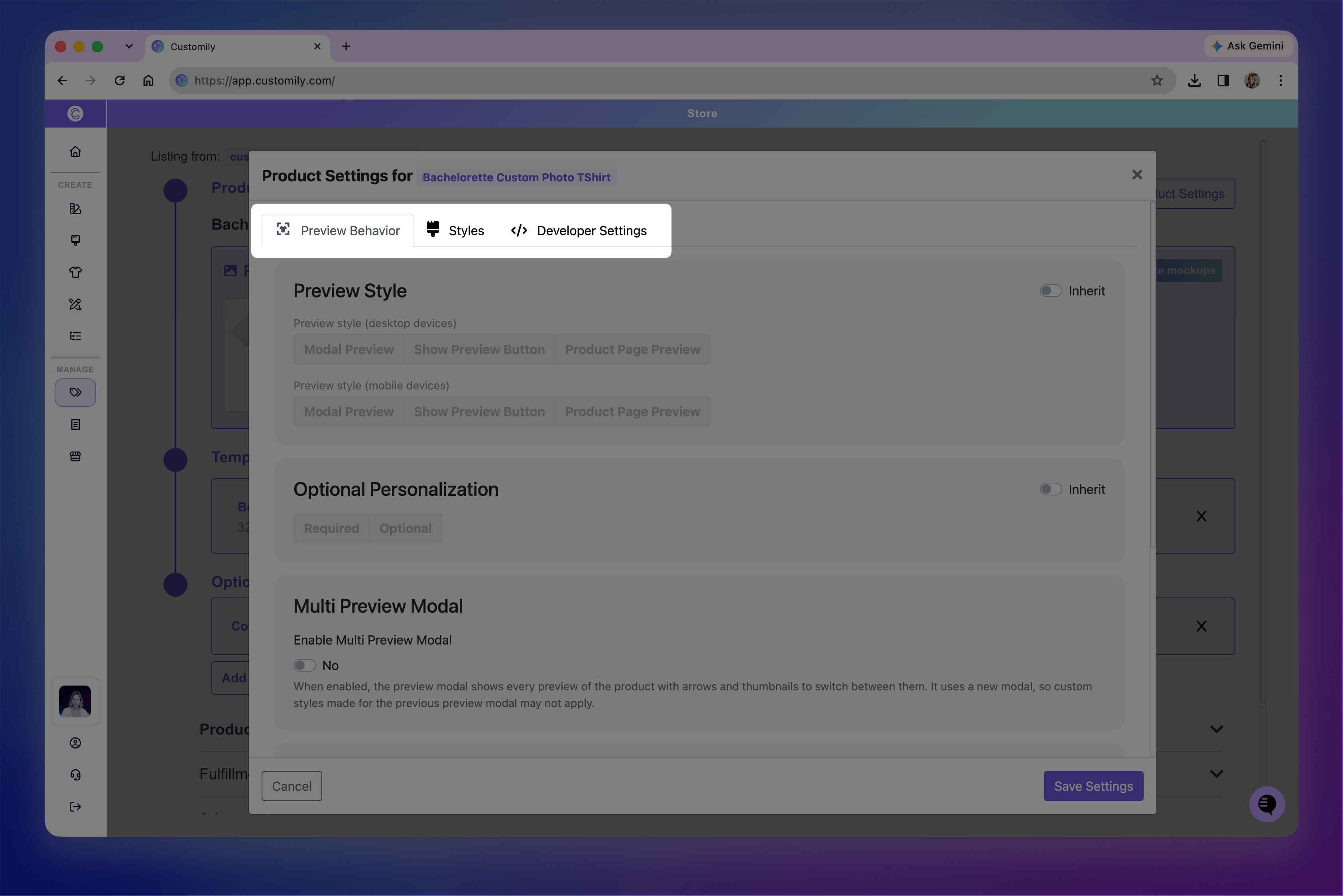Open the Developer Settings tab

(579, 230)
